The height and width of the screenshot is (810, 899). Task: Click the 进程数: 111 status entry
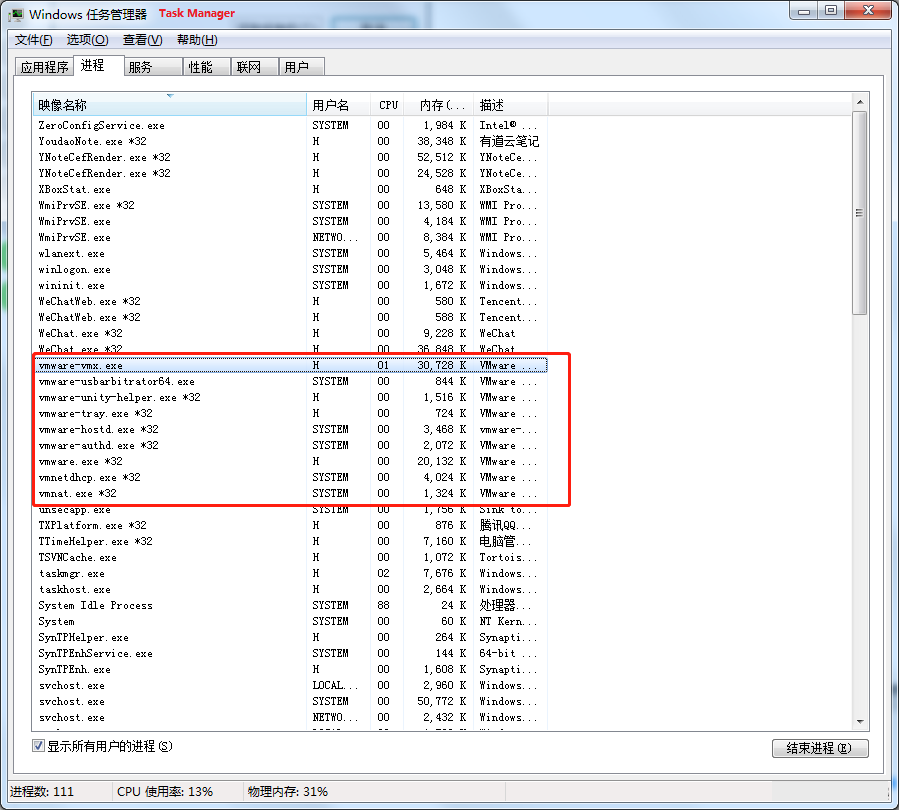tap(42, 792)
